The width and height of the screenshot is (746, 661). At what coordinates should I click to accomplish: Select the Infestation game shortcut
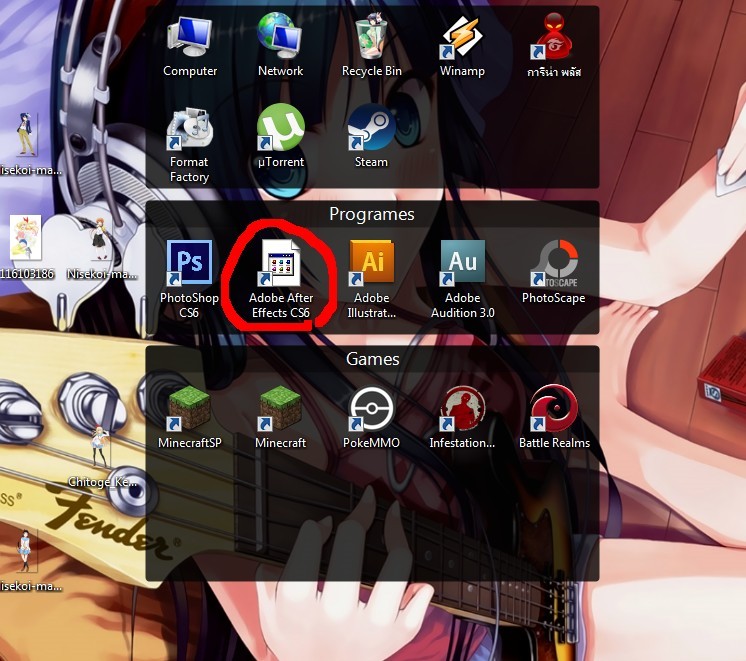(x=462, y=418)
